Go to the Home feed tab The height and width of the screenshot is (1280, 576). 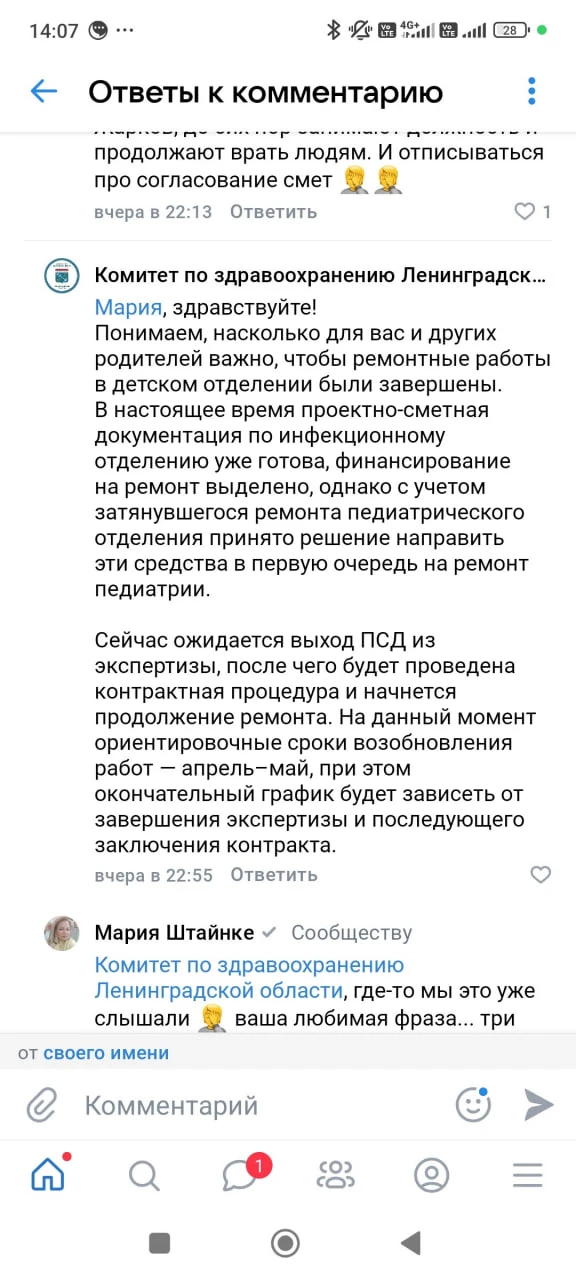click(x=48, y=1175)
